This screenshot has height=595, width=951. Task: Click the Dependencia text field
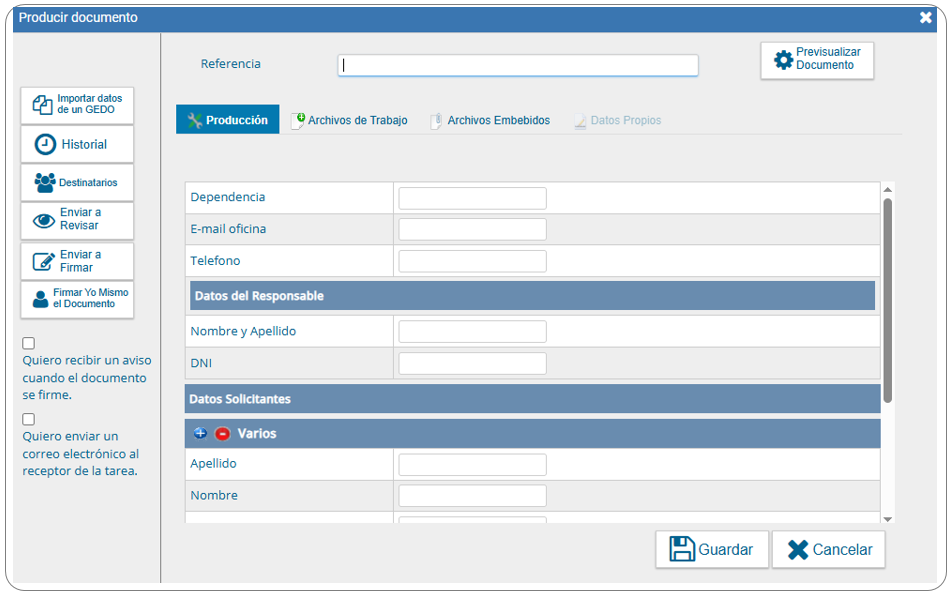472,198
